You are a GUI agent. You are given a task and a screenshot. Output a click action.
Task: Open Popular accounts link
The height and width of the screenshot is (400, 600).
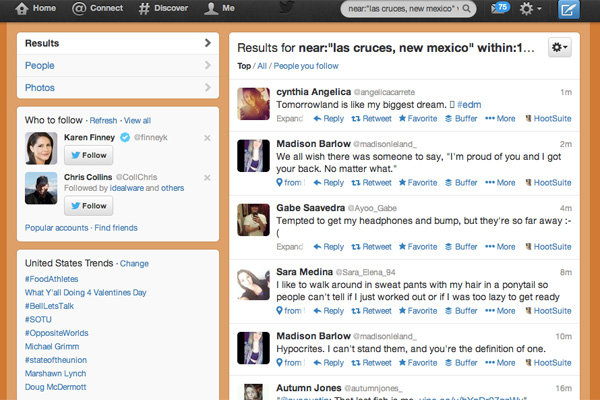(x=57, y=228)
